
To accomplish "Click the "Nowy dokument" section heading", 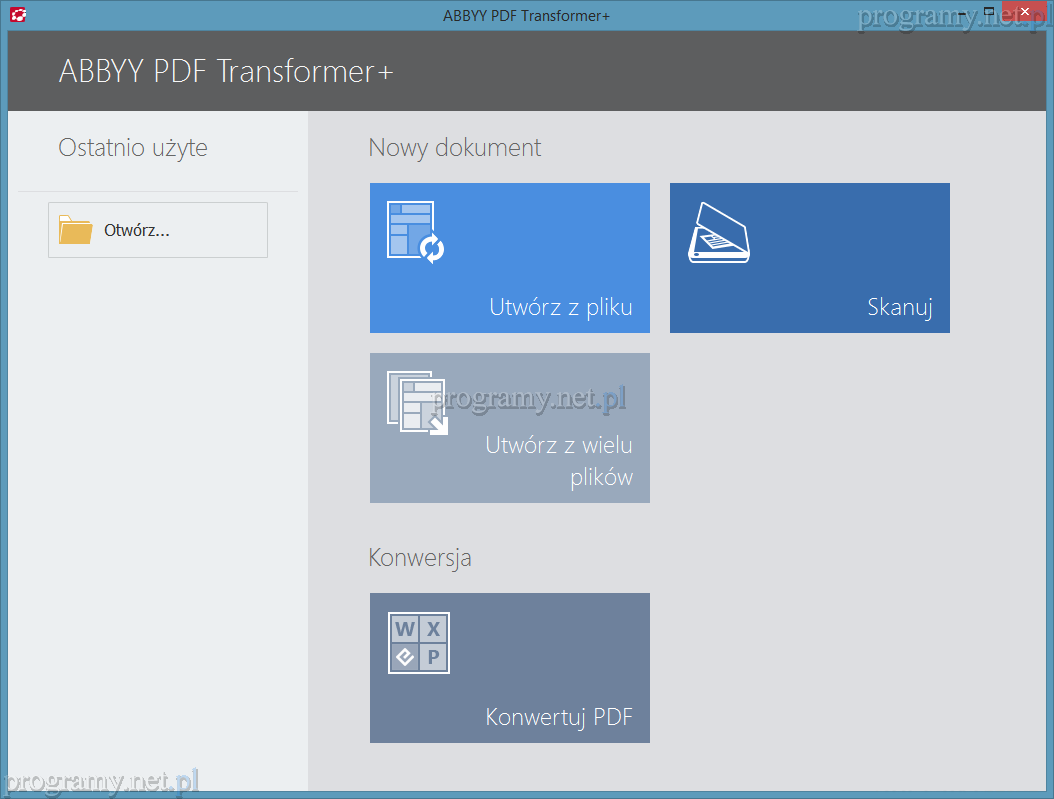I will pos(454,148).
